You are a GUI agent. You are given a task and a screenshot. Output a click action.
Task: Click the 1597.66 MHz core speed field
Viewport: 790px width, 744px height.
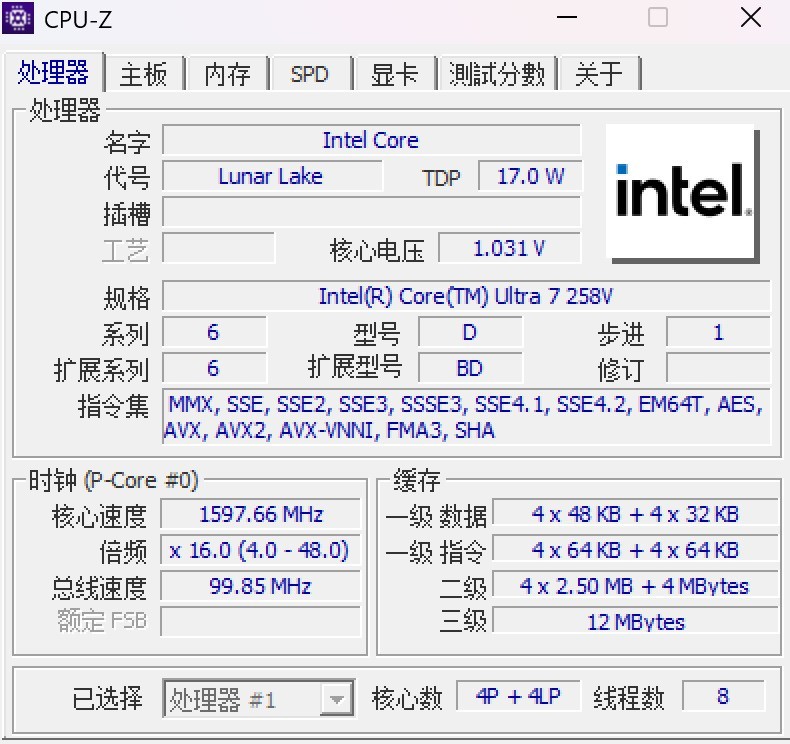coord(260,515)
